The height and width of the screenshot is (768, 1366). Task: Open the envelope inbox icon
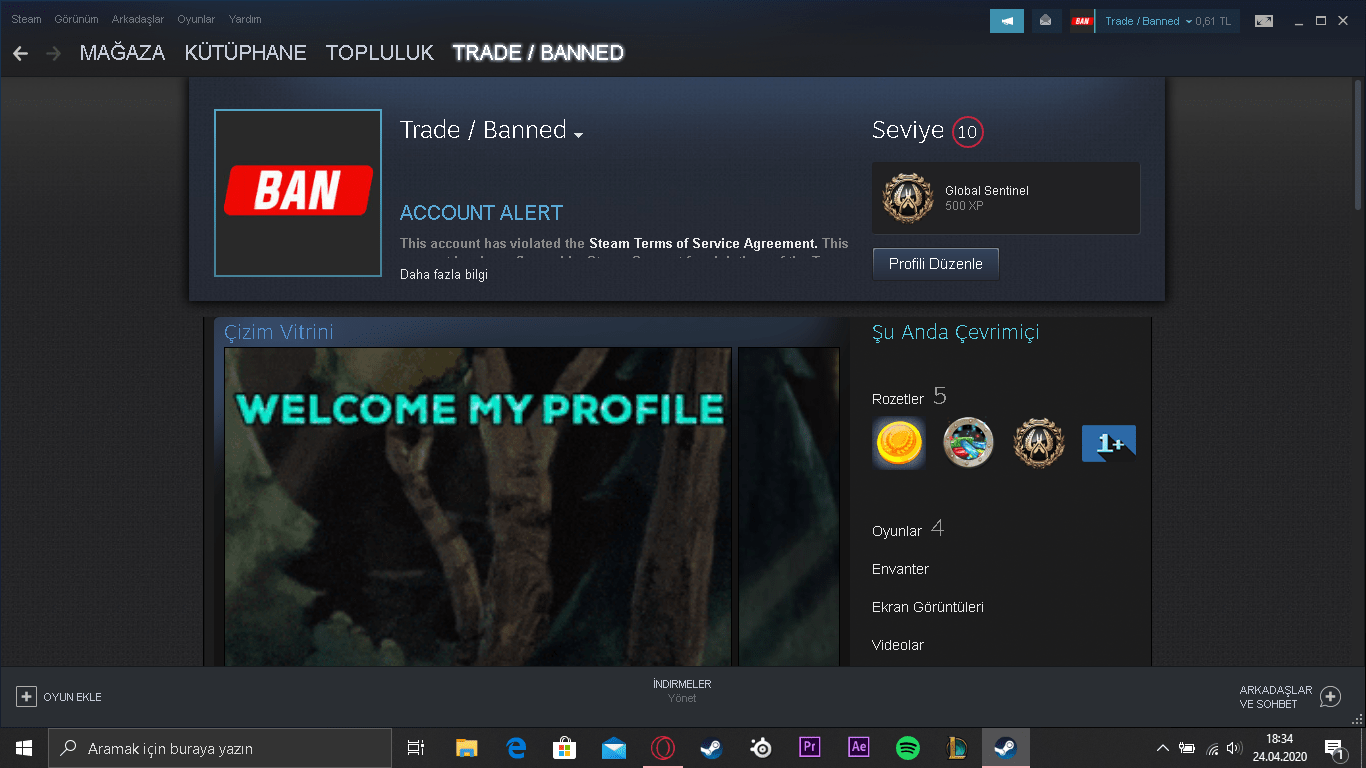tap(1046, 21)
